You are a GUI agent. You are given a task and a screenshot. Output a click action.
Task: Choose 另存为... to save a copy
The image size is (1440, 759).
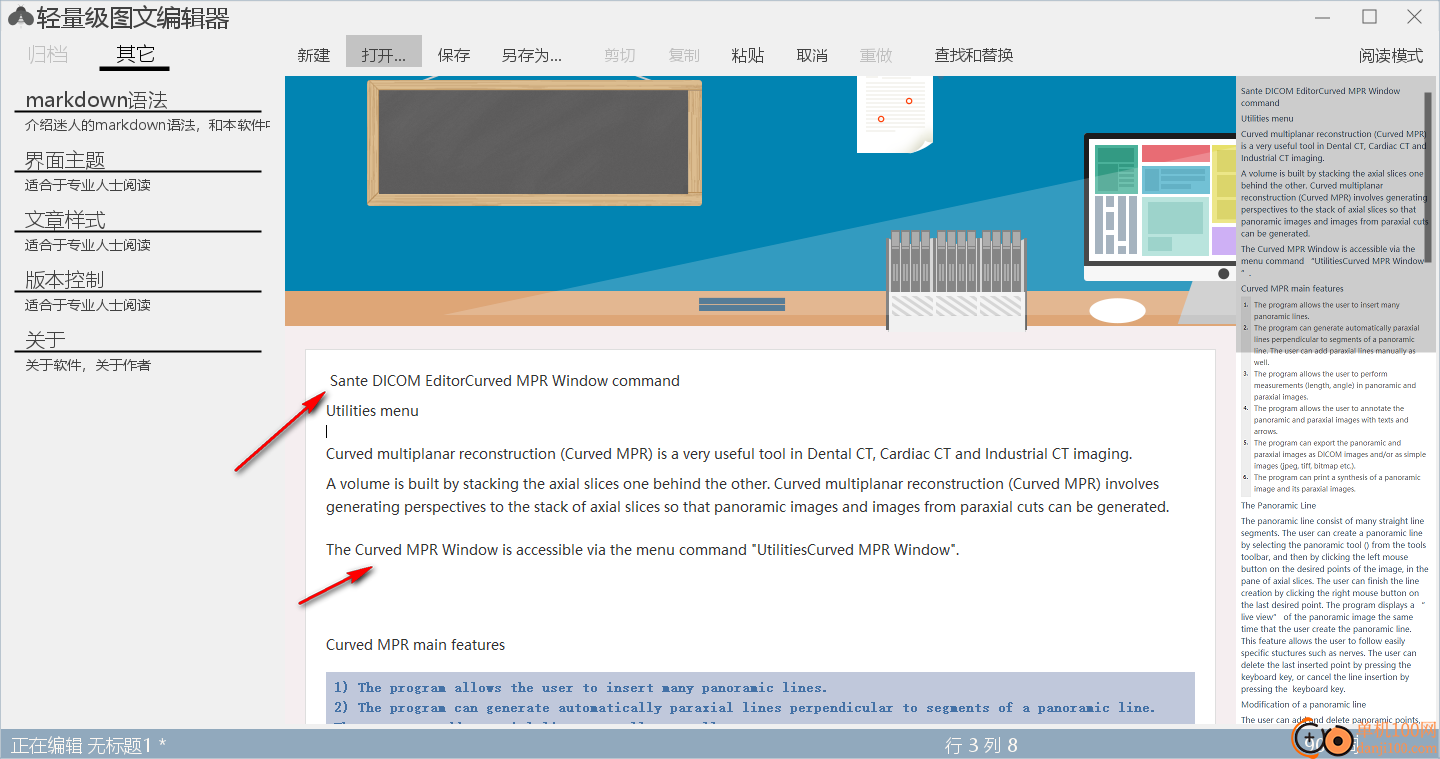(532, 55)
